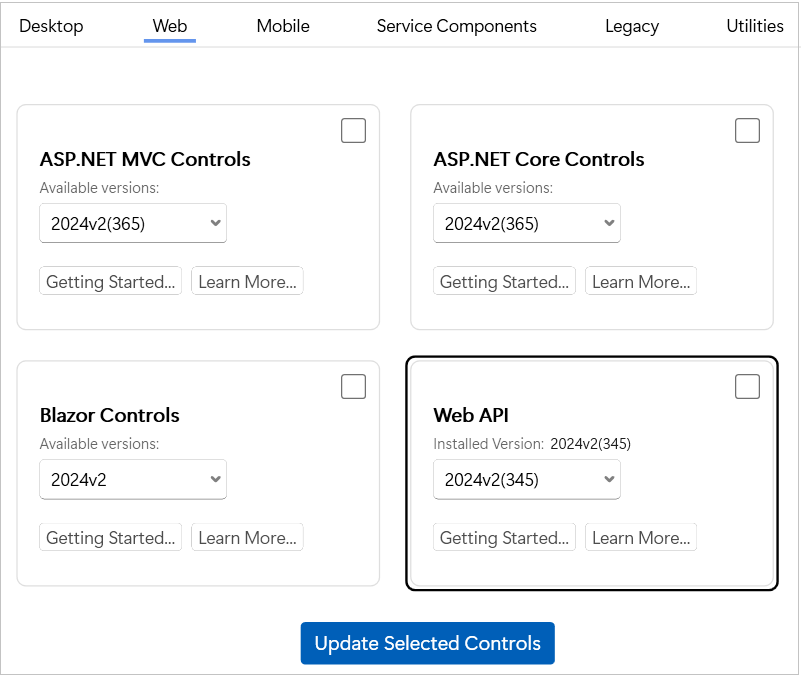Click Update Selected Controls button

[427, 644]
